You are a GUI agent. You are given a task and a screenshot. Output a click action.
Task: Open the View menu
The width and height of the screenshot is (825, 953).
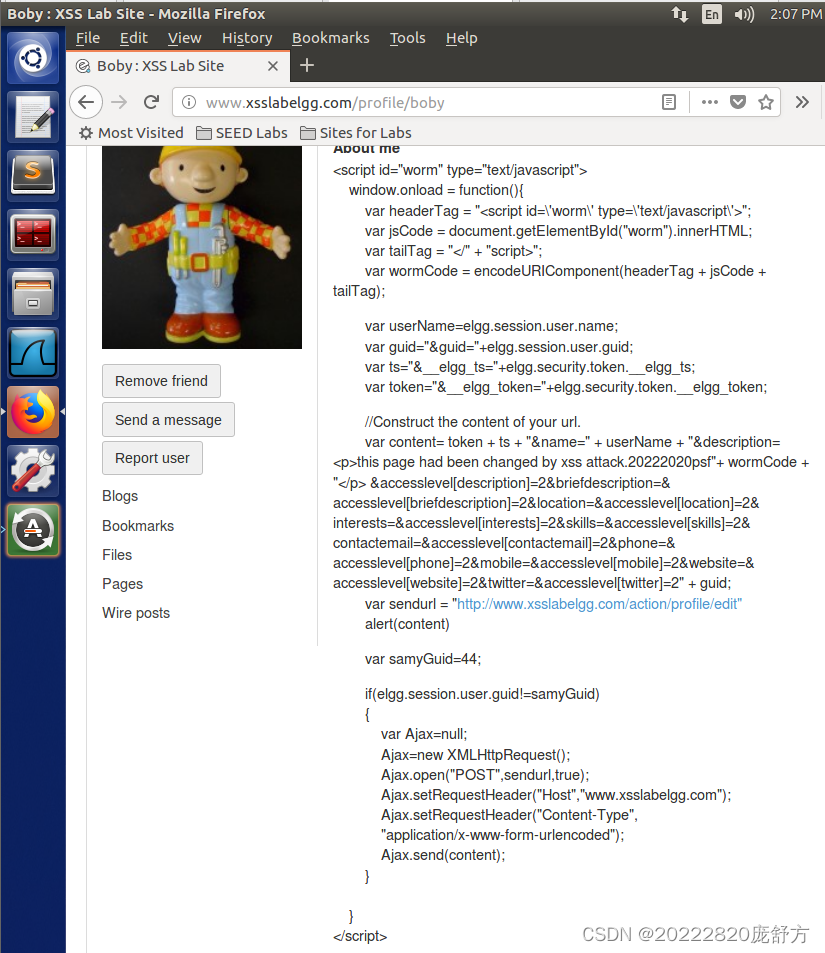click(184, 38)
